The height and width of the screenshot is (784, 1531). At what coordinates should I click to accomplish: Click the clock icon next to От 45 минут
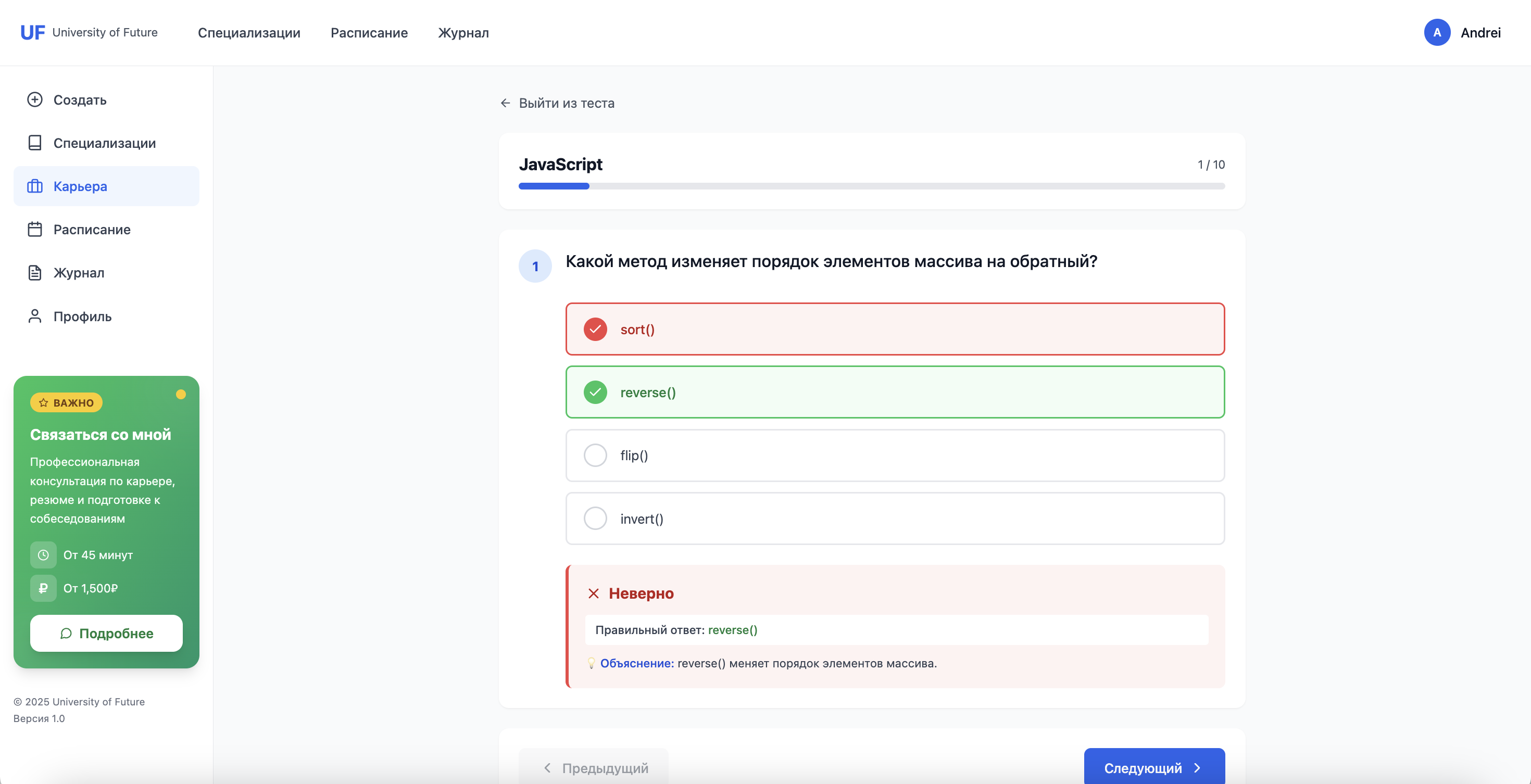coord(43,555)
